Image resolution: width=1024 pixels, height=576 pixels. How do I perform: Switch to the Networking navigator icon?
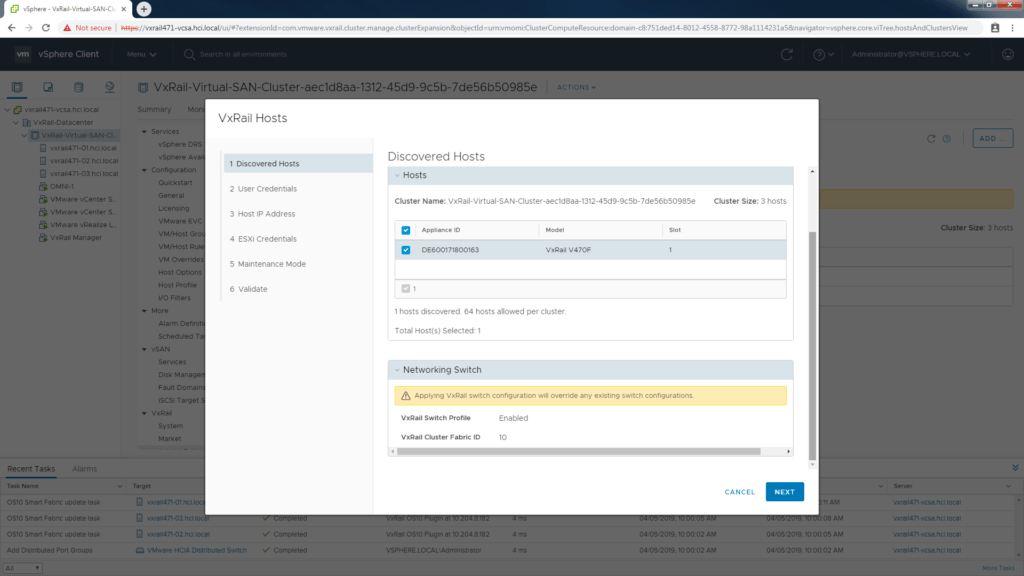(109, 87)
